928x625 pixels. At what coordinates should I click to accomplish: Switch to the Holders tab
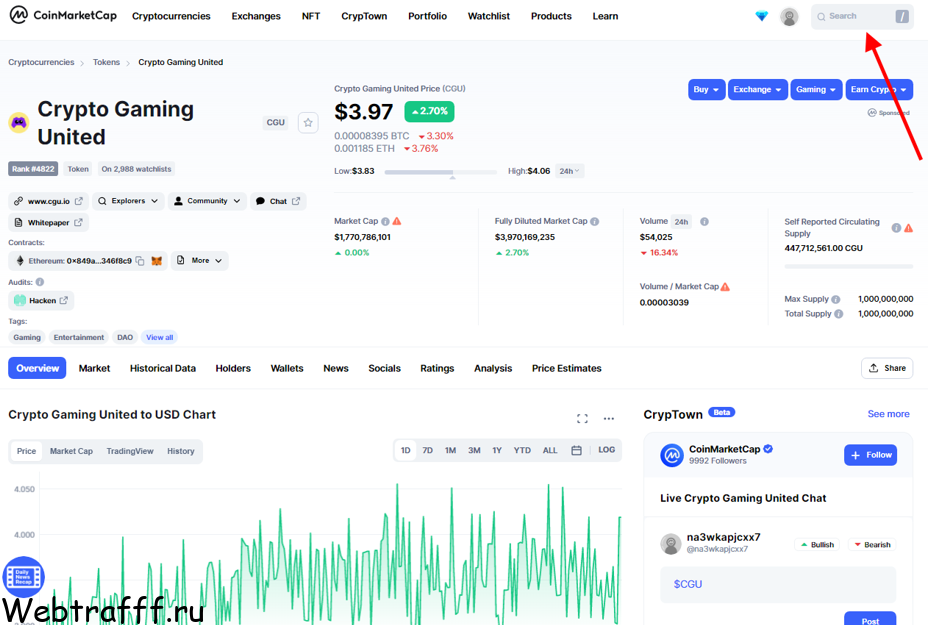tap(233, 368)
